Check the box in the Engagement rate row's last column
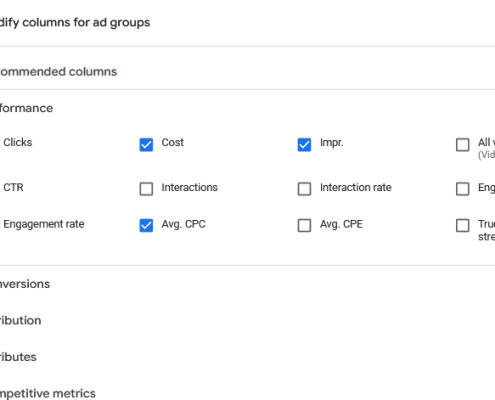495x400 pixels. (463, 225)
